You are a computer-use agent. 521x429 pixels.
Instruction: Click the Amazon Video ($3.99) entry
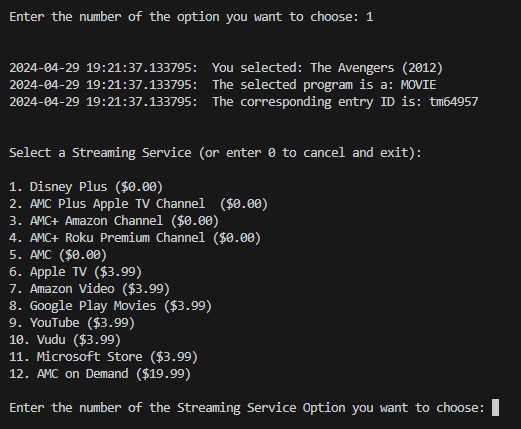(90, 289)
